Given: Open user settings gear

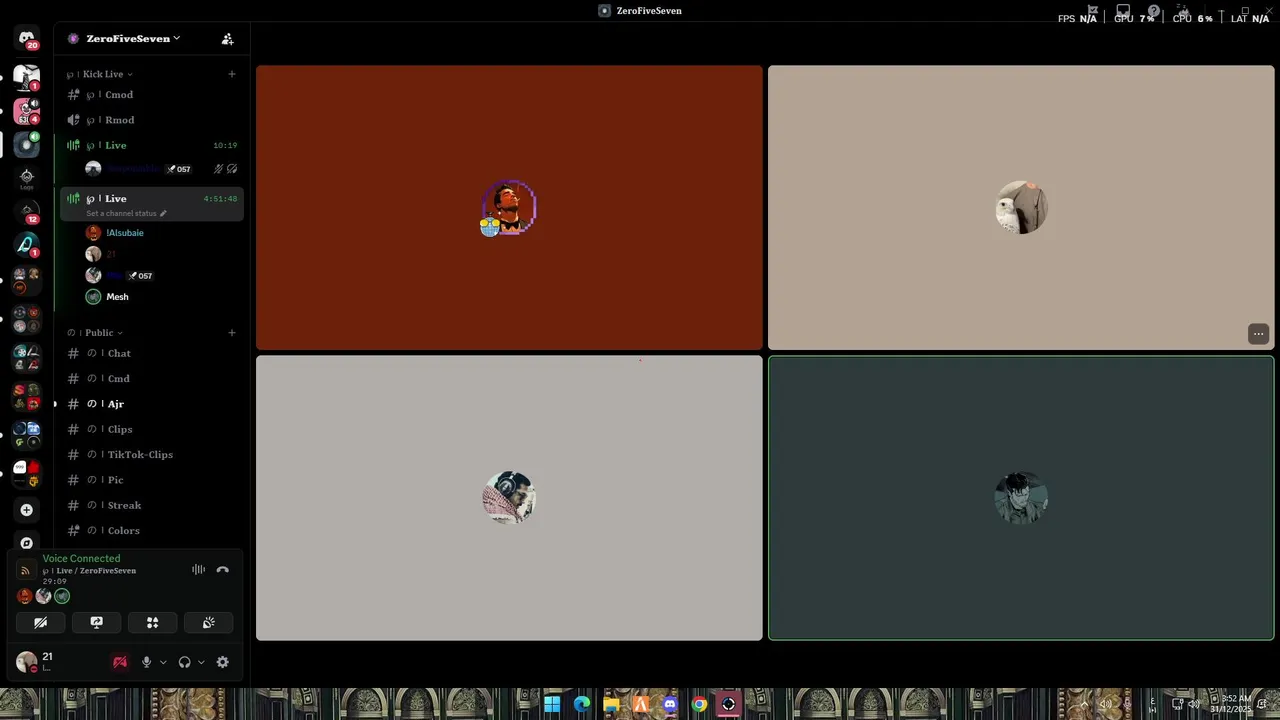Looking at the screenshot, I should pyautogui.click(x=223, y=662).
